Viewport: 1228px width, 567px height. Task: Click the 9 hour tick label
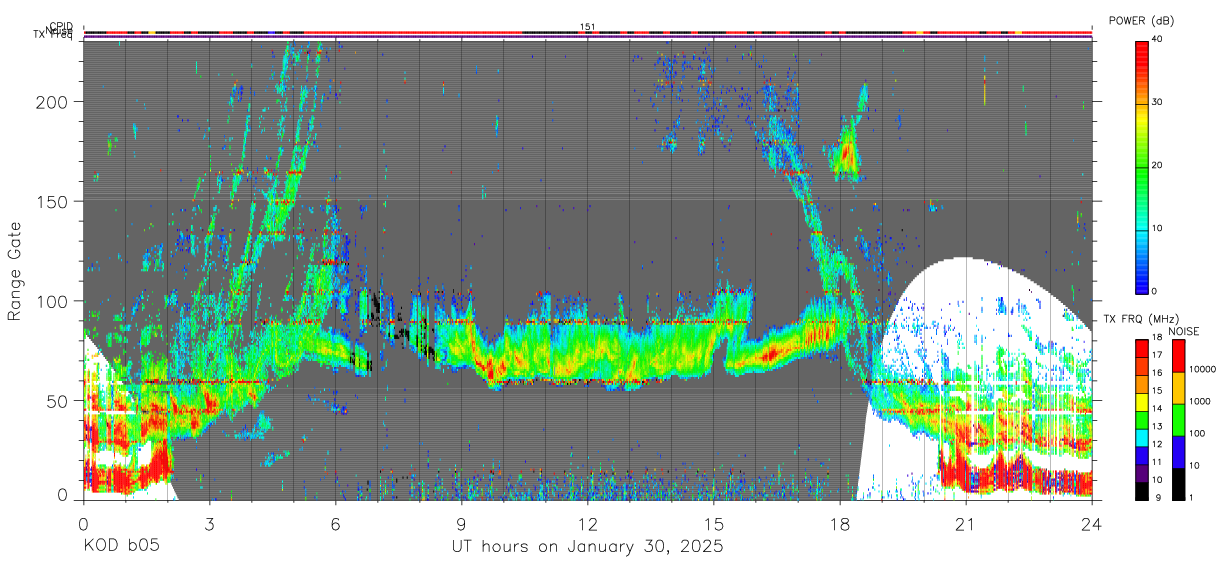(x=462, y=522)
